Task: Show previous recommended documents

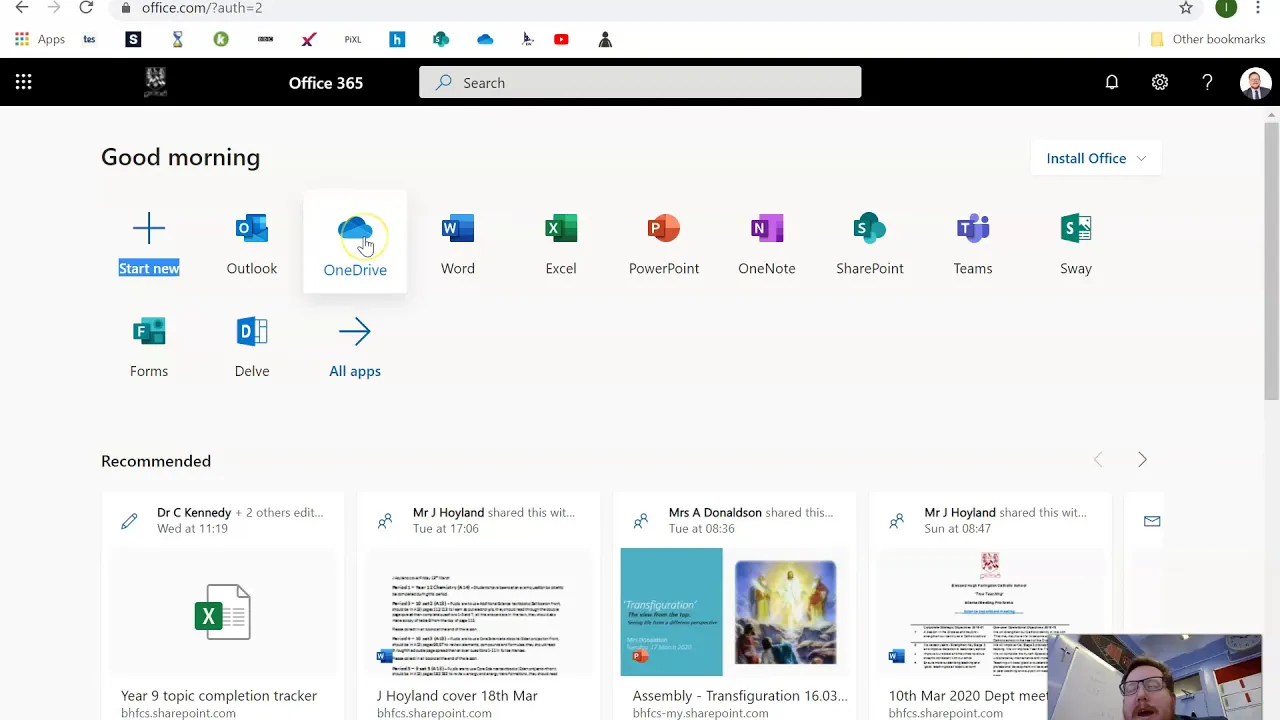Action: 1098,460
